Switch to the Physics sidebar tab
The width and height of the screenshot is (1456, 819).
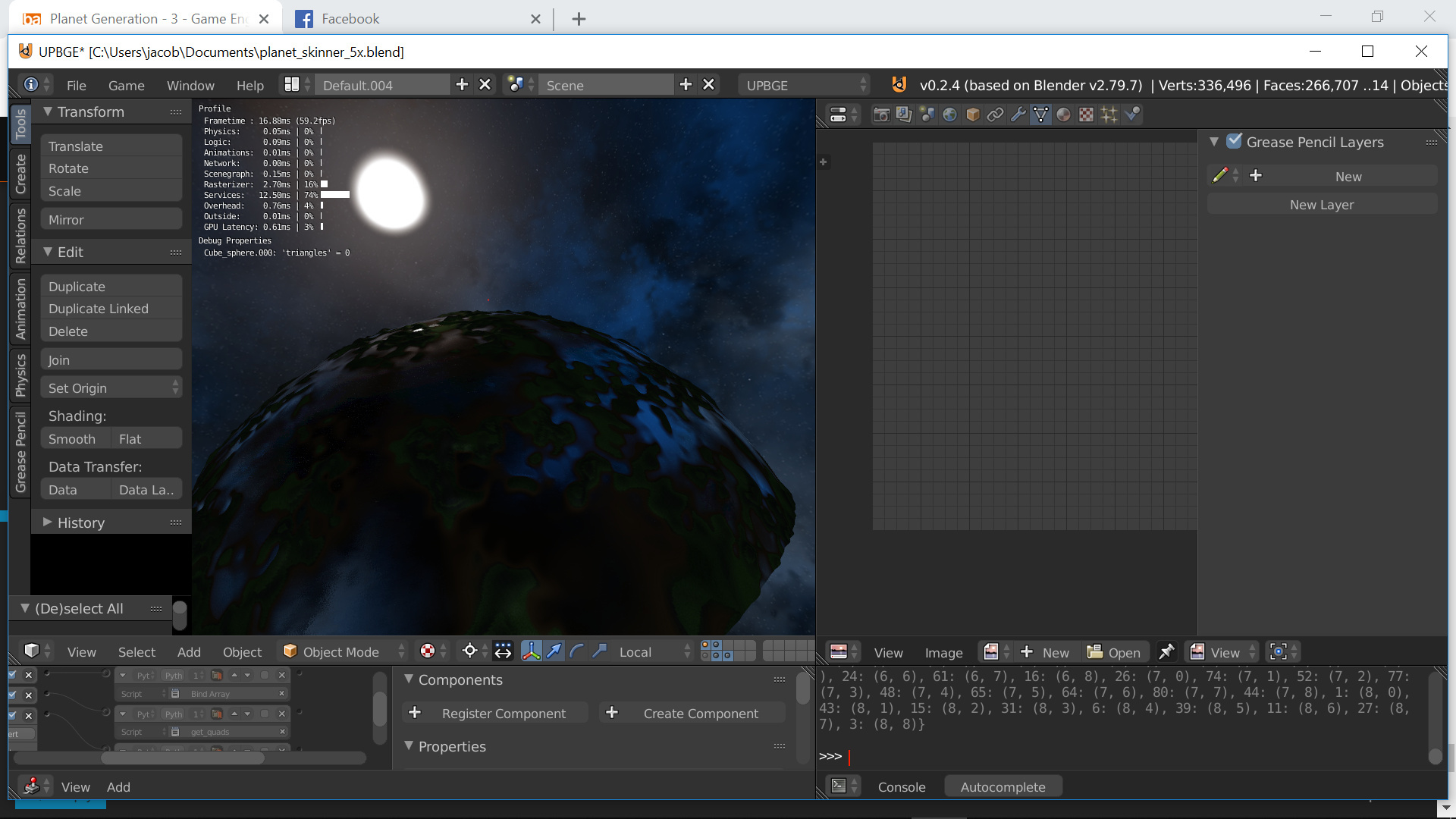pyautogui.click(x=20, y=375)
